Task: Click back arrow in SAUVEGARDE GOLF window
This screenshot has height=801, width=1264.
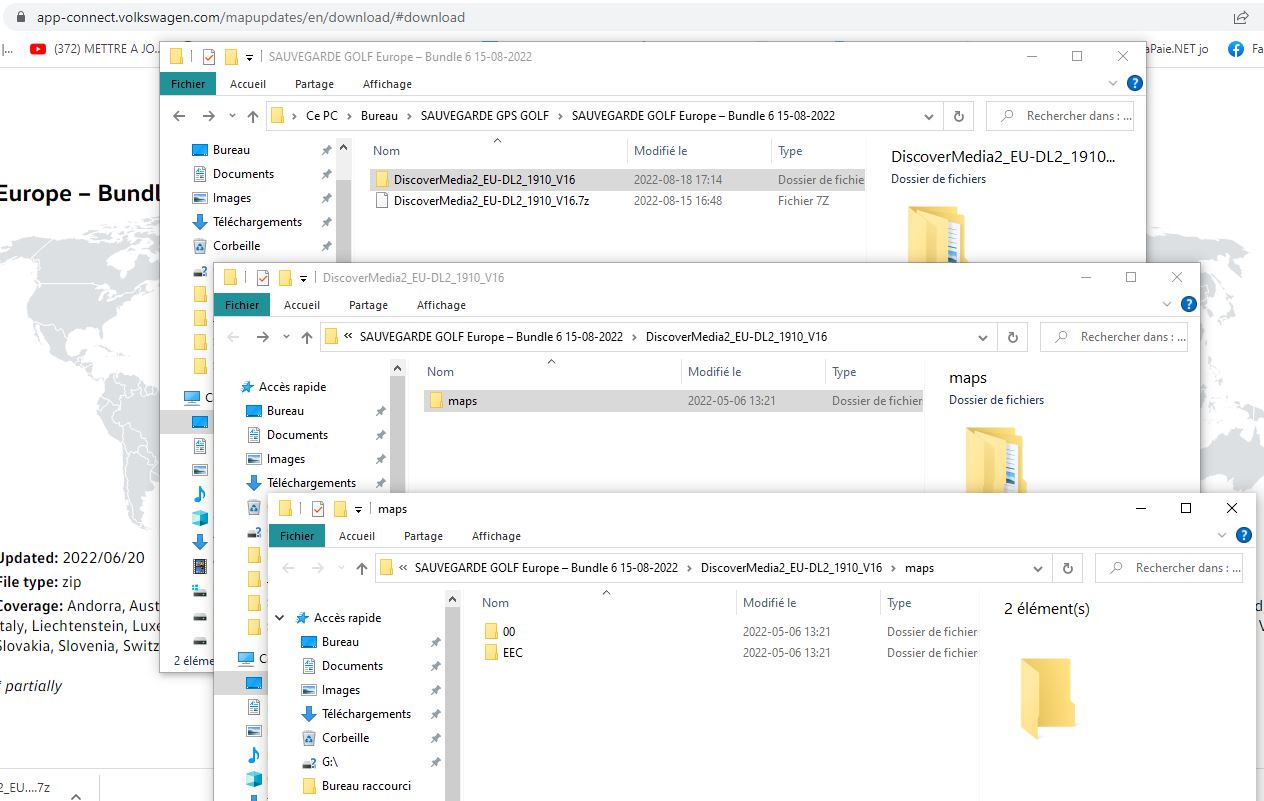Action: [179, 116]
